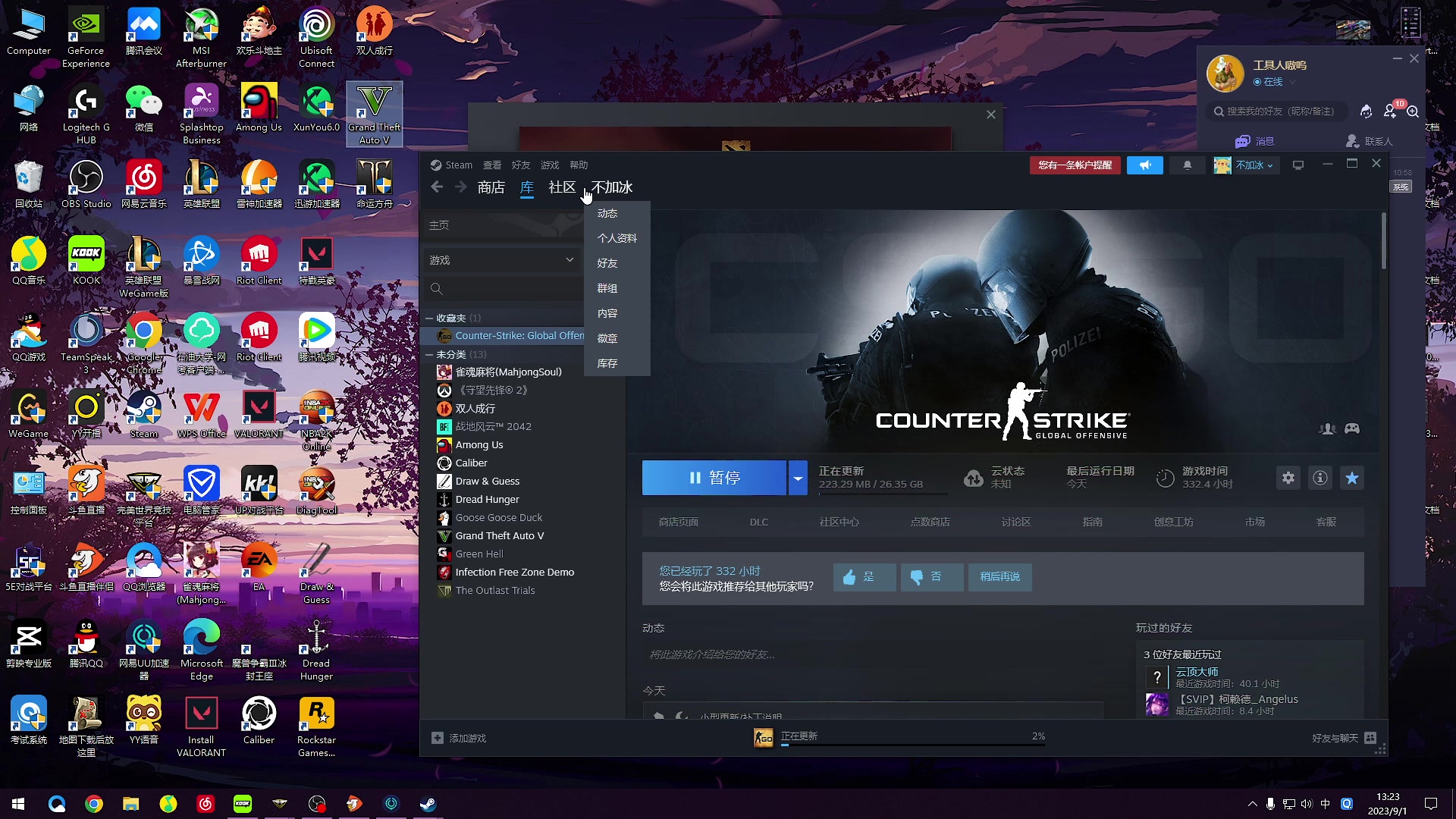Click controller support icon on banner
The height and width of the screenshot is (819, 1456).
pos(1352,428)
